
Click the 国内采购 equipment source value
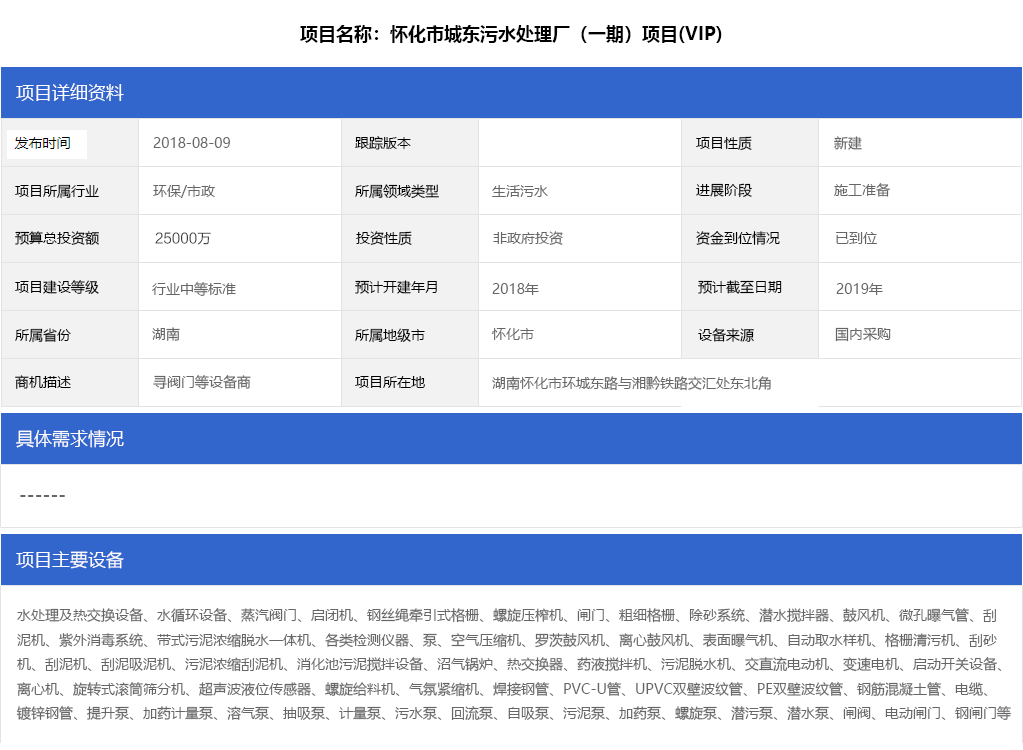[x=863, y=334]
